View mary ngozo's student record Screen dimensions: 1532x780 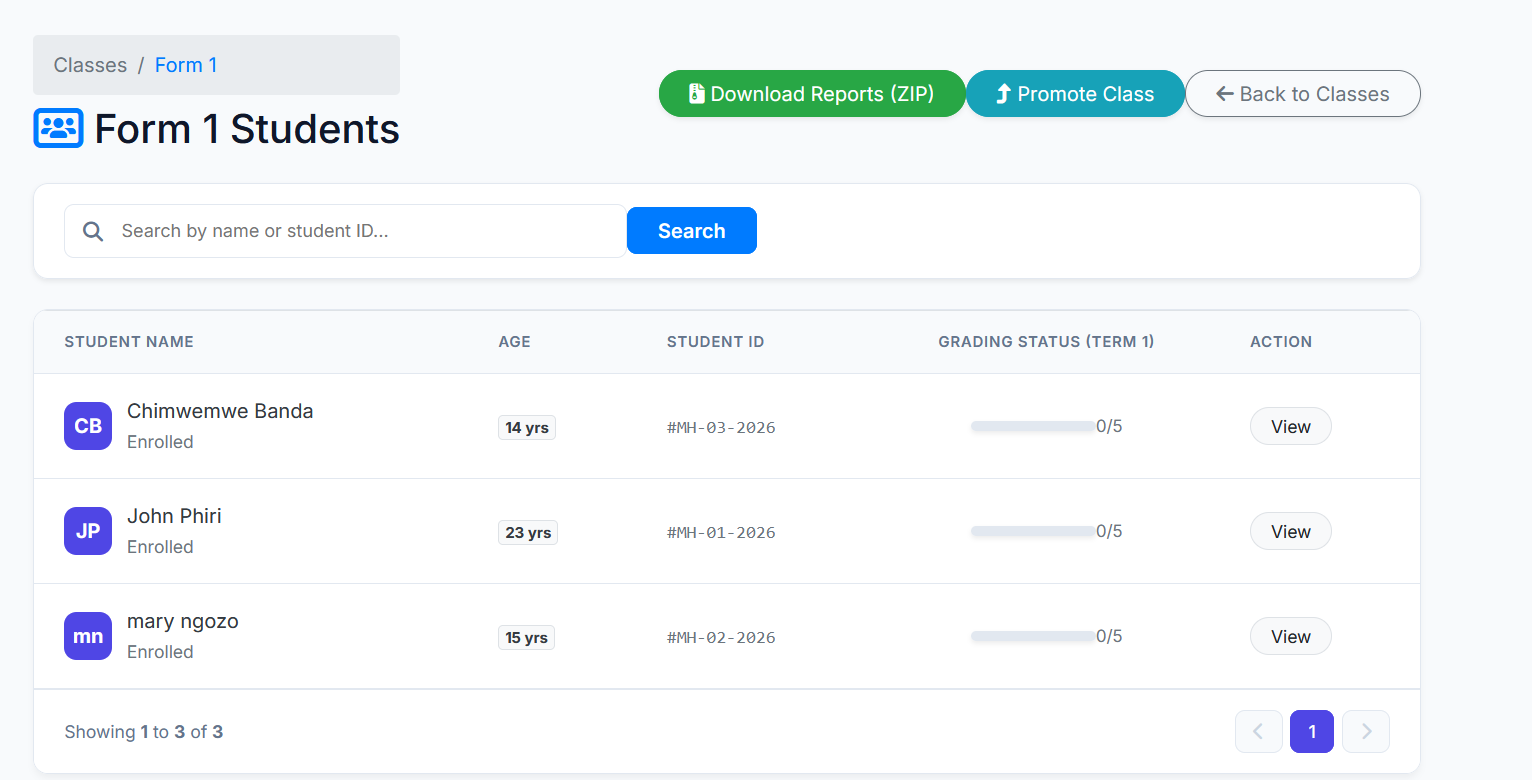click(1291, 636)
